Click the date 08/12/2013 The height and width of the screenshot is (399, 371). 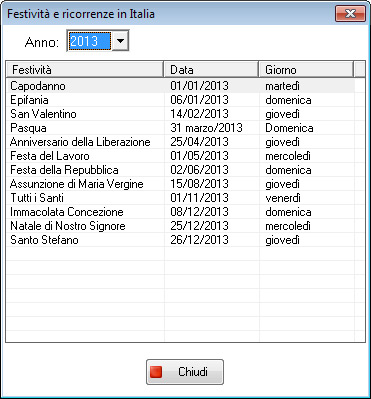[x=199, y=212]
